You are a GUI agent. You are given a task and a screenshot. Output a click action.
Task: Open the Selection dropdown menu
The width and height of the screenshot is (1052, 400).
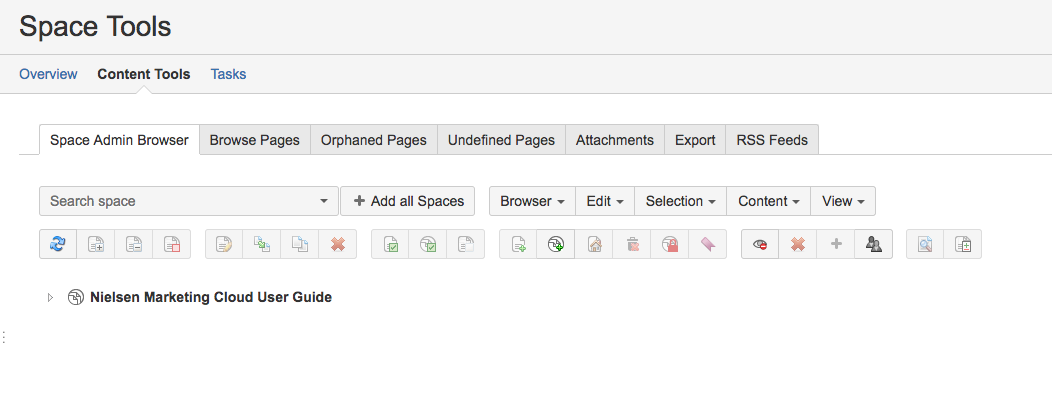coord(680,201)
